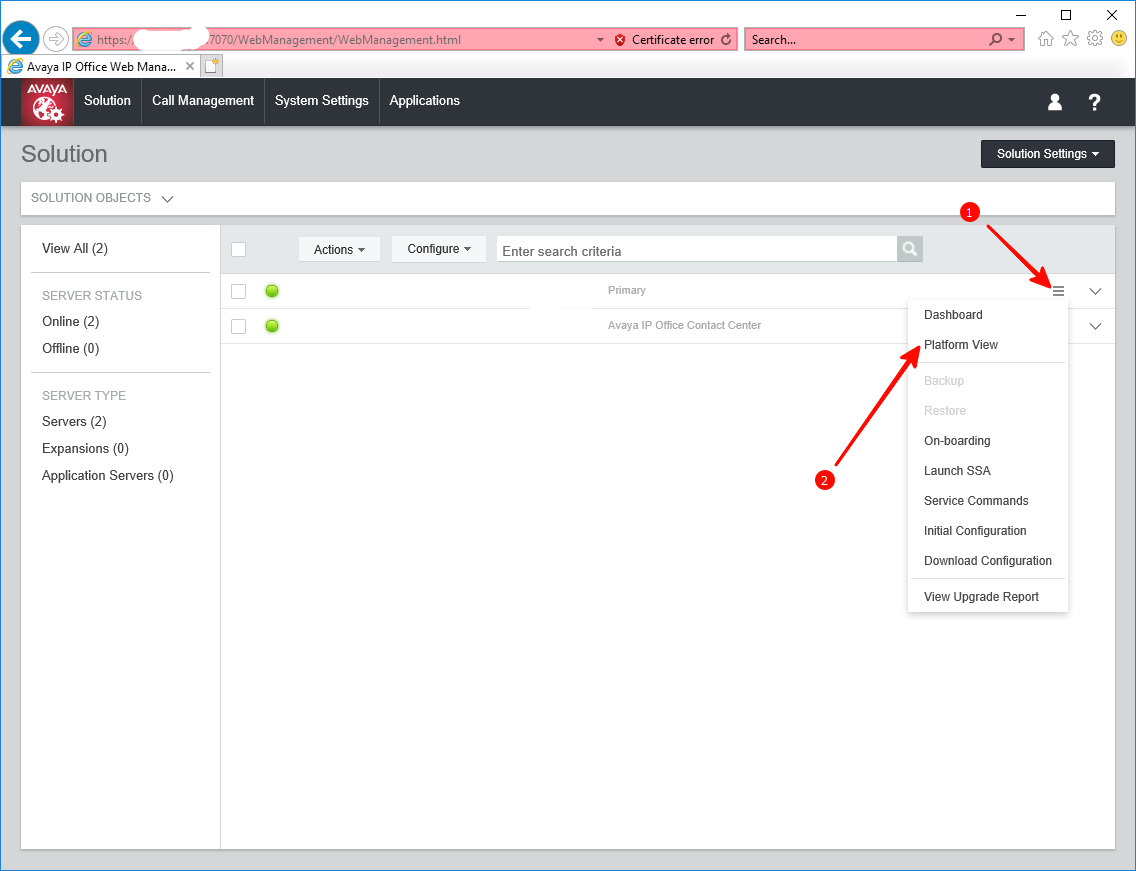Filter by Servers (2) type
This screenshot has height=871, width=1136.
(74, 422)
